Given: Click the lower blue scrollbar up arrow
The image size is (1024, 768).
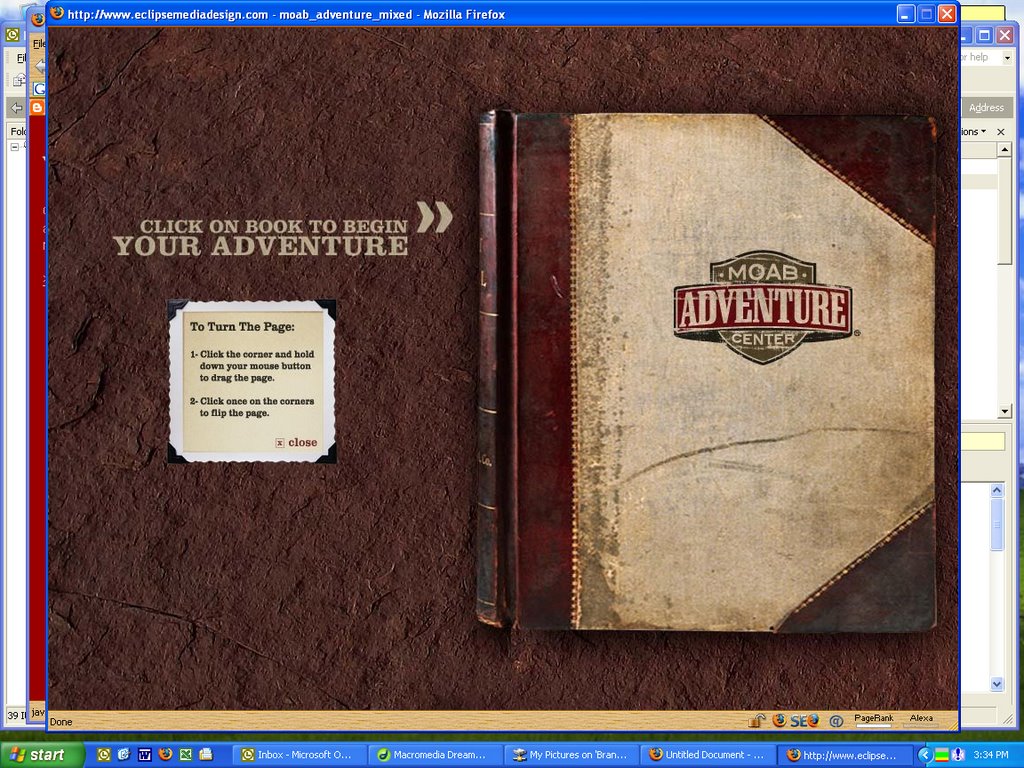Looking at the screenshot, I should click(997, 490).
